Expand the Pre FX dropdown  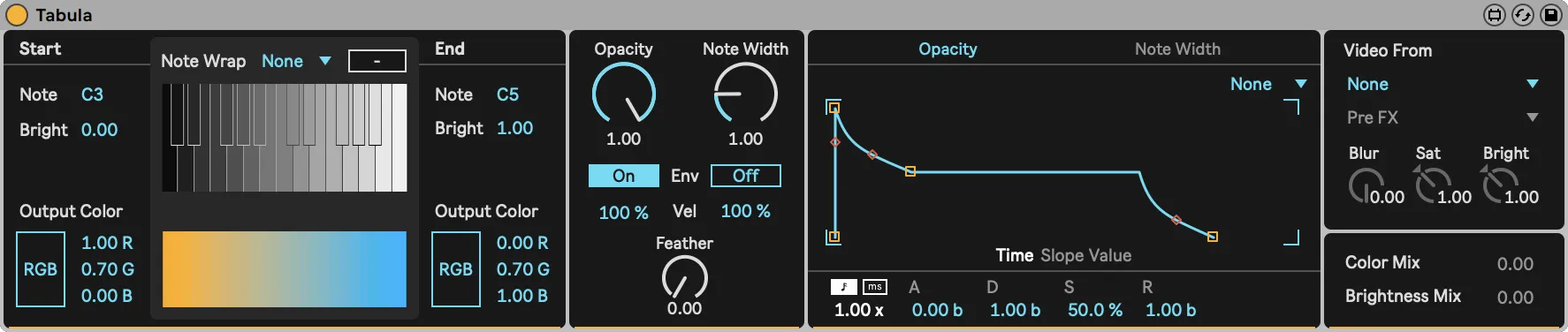1442,117
